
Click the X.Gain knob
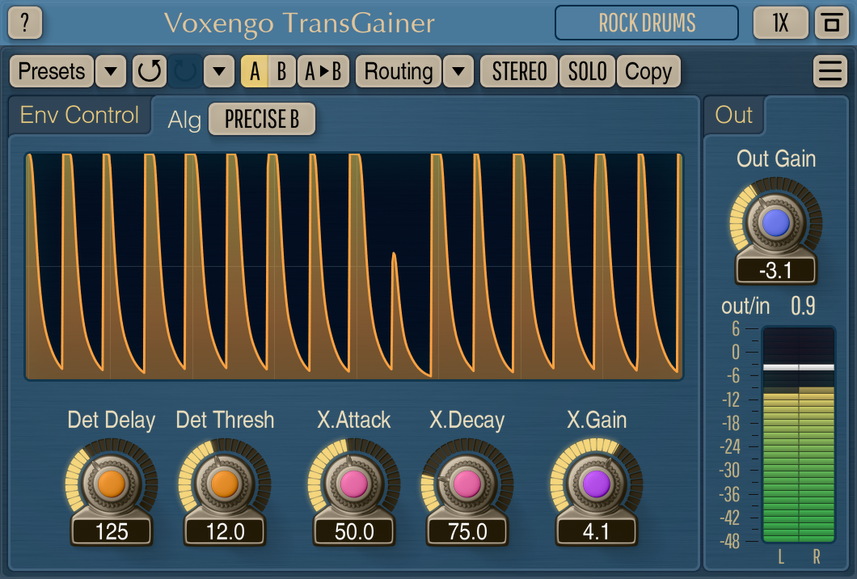[596, 484]
